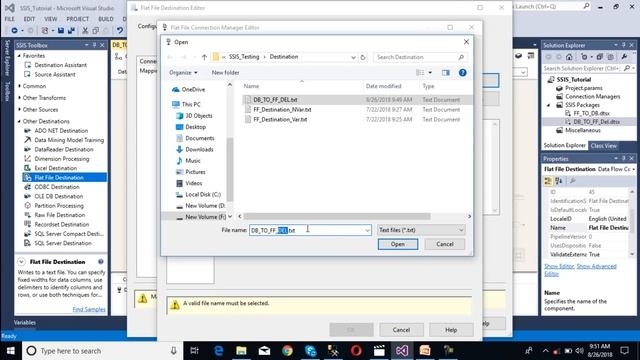
Task: Open the Text files (*.txt) filter dropdown
Action: (421, 230)
